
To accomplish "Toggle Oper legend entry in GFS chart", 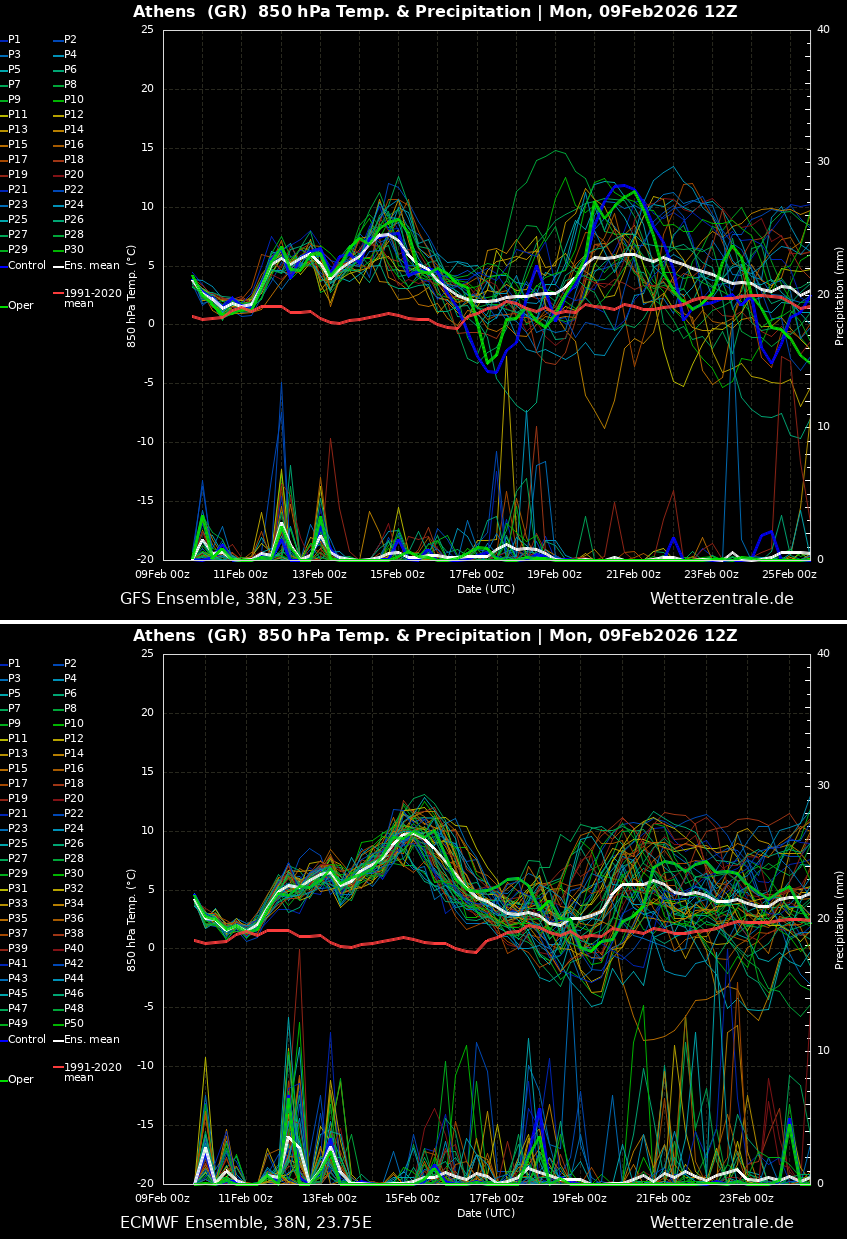I will click(20, 306).
